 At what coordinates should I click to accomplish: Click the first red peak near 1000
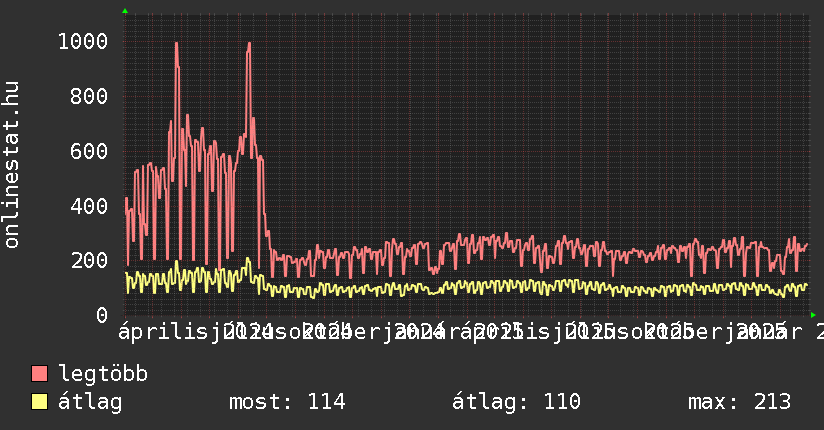(176, 44)
